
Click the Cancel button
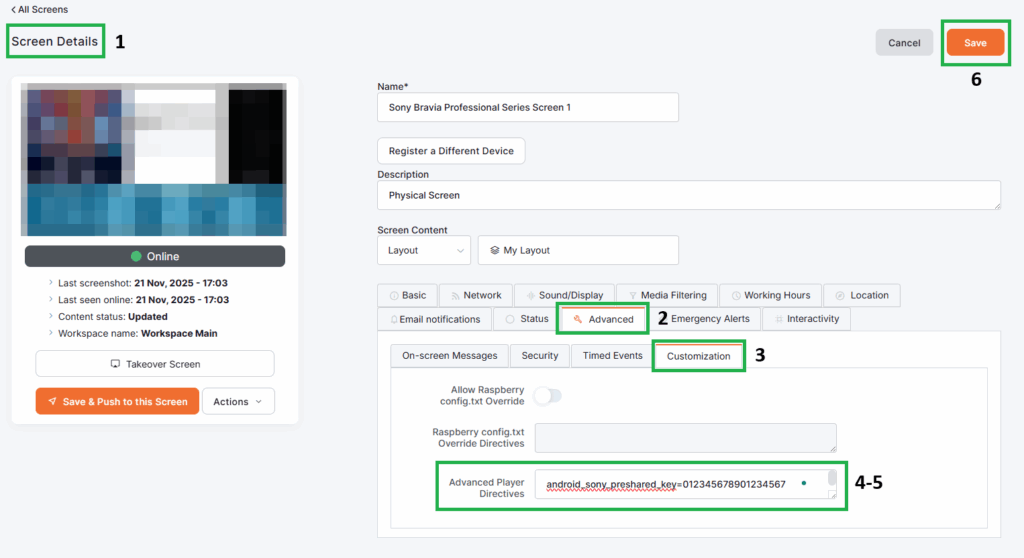[x=904, y=43]
